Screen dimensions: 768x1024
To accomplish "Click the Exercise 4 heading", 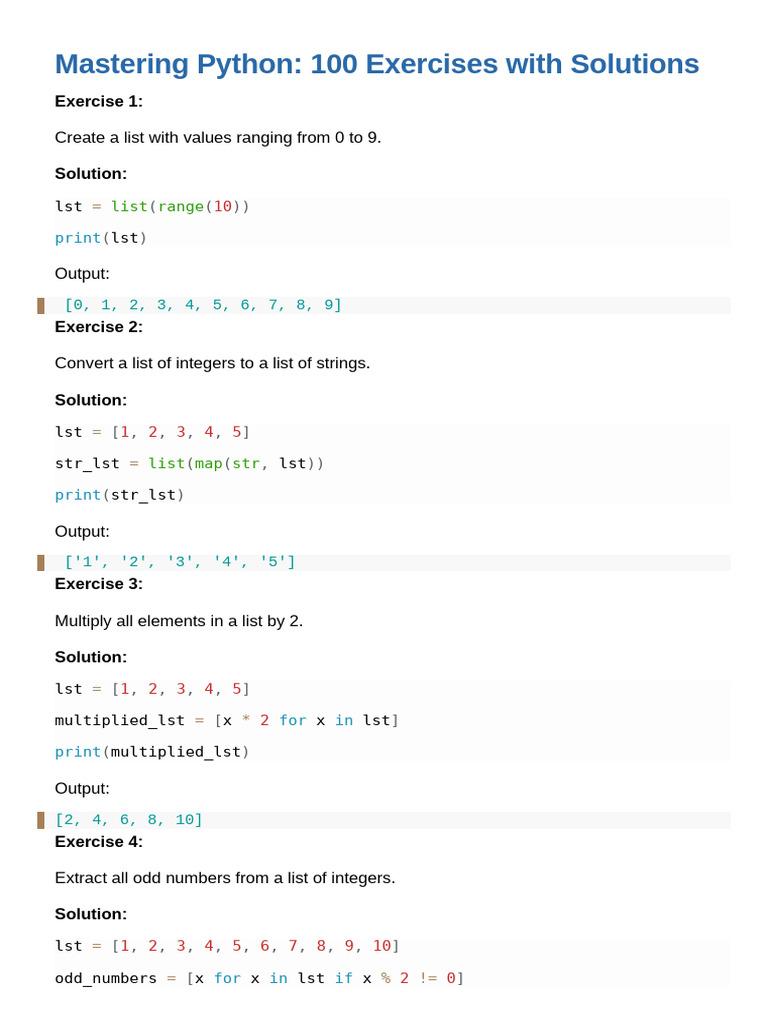I will [99, 842].
